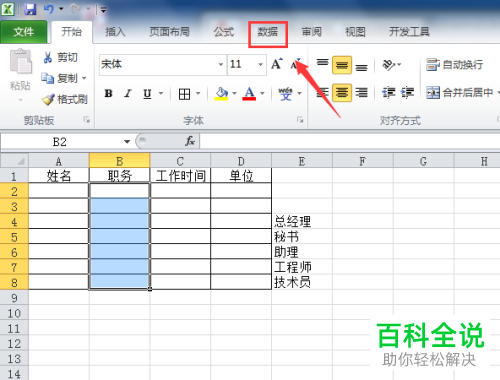Select the 单位 header cell

[x=241, y=176]
